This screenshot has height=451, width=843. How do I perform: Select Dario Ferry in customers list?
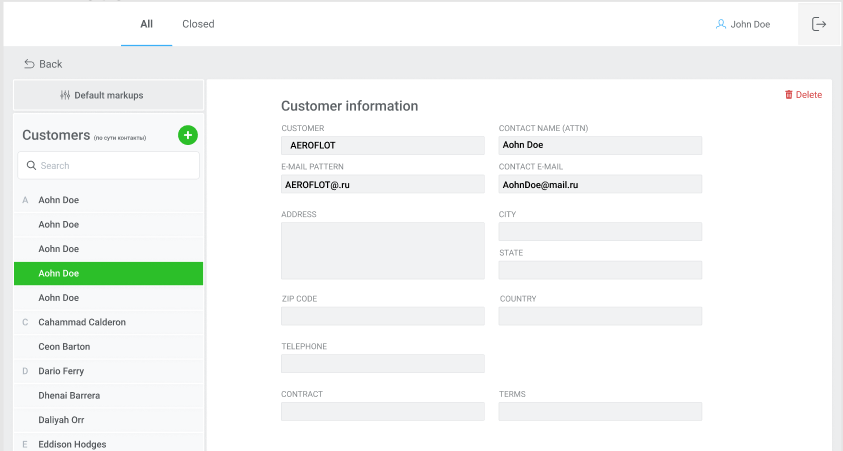[109, 371]
